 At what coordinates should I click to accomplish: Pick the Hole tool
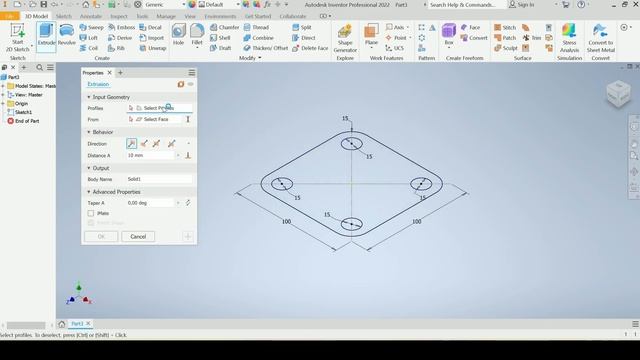[178, 35]
